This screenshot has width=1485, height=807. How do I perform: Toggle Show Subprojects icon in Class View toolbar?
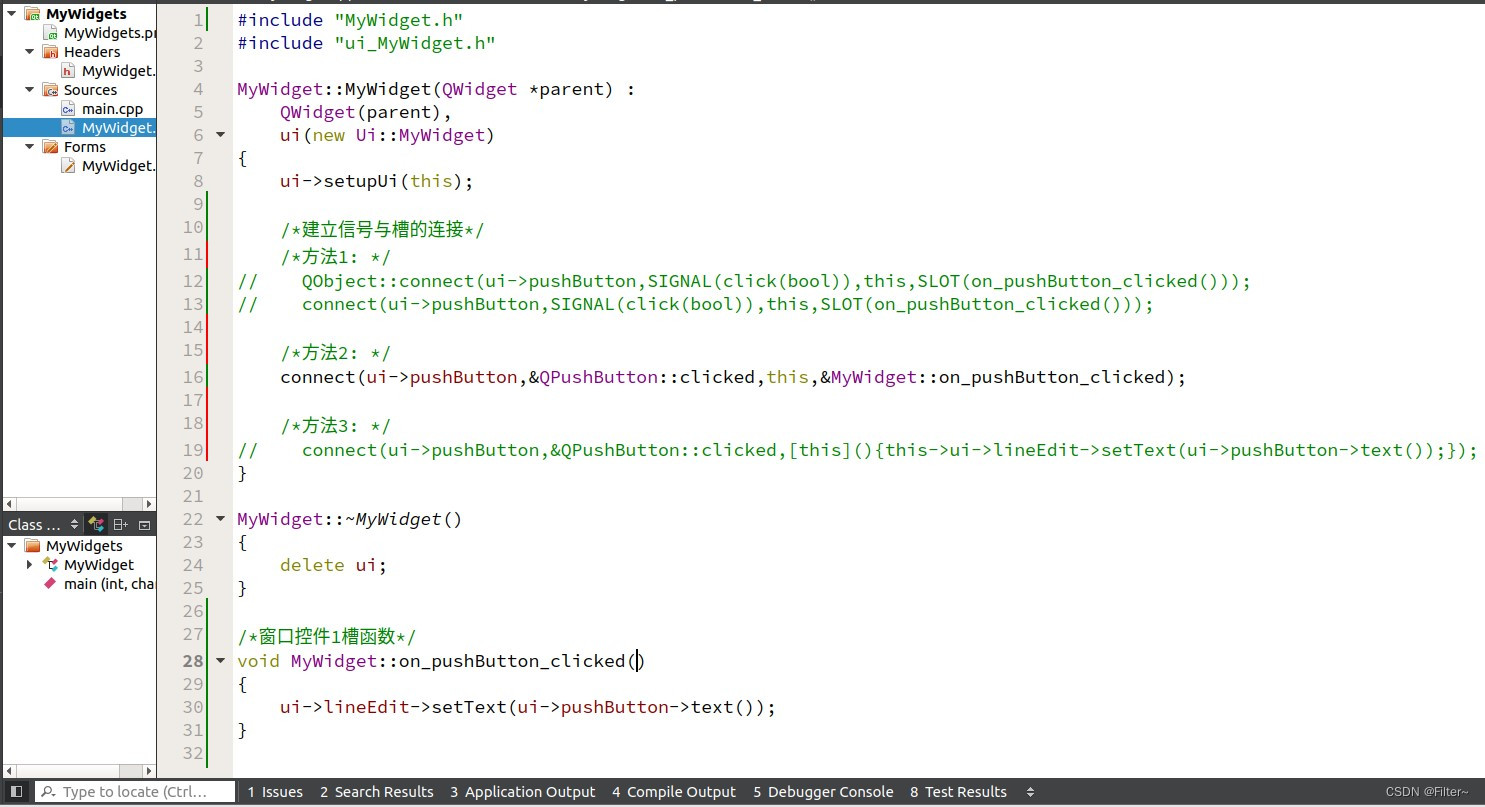point(96,525)
